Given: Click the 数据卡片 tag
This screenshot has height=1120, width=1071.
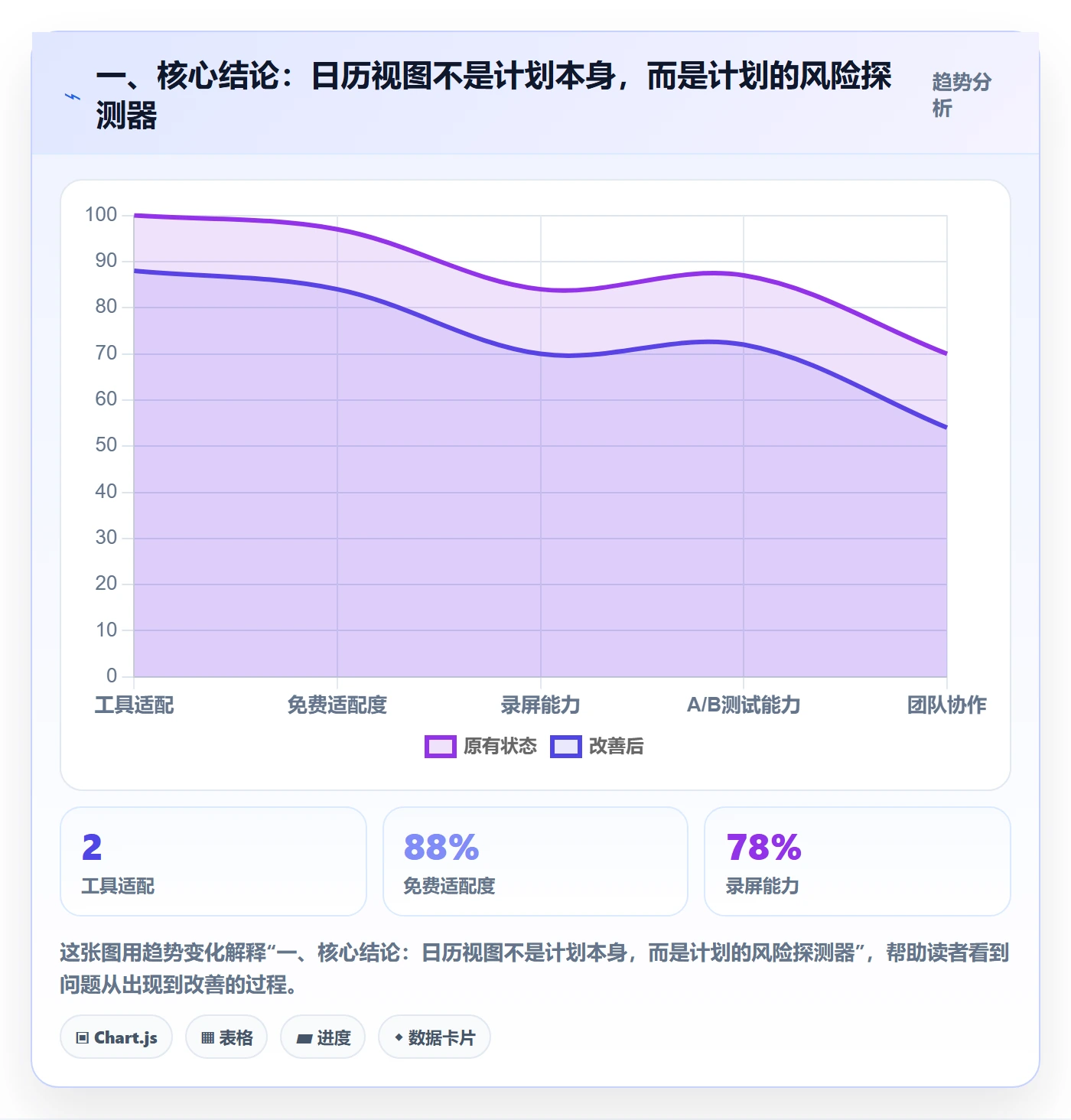Looking at the screenshot, I should tap(435, 1037).
